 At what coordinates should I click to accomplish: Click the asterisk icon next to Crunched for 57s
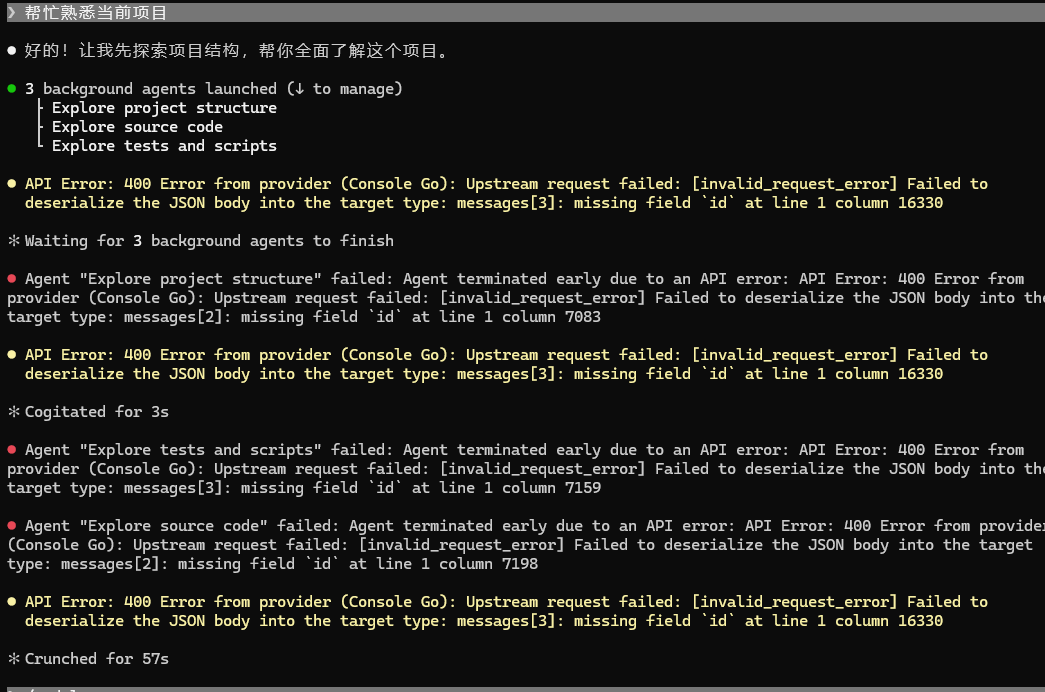click(x=13, y=659)
